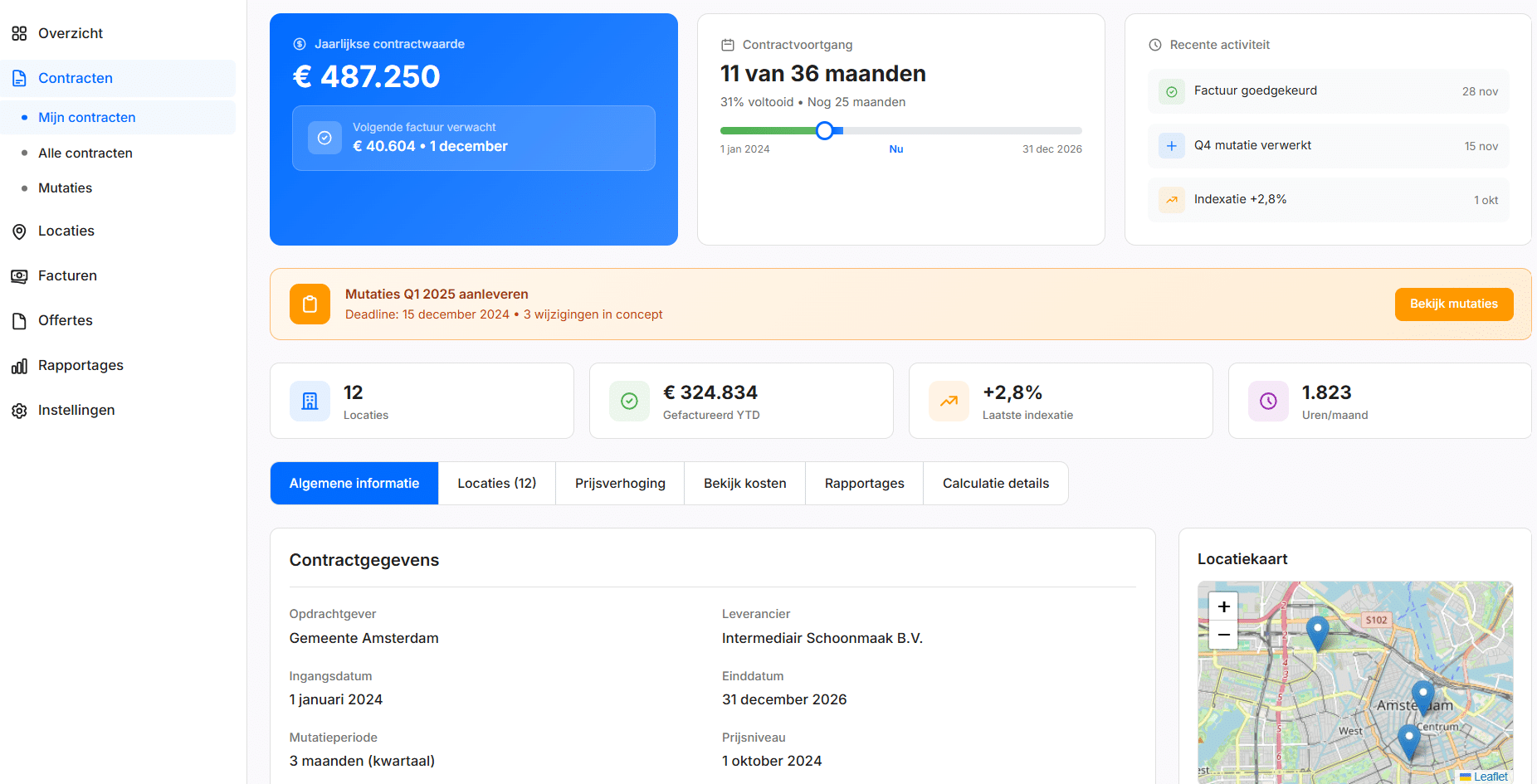
Task: Click the Overzicht grid icon
Action: coord(19,32)
